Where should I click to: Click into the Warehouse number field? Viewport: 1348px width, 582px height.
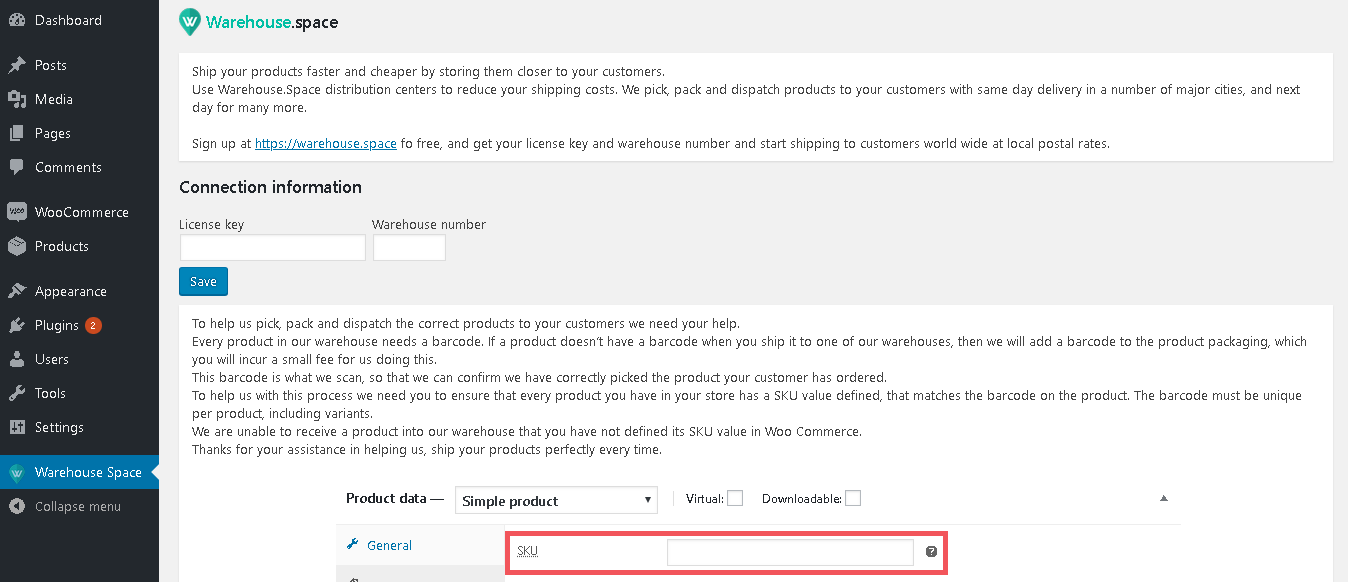(x=409, y=248)
